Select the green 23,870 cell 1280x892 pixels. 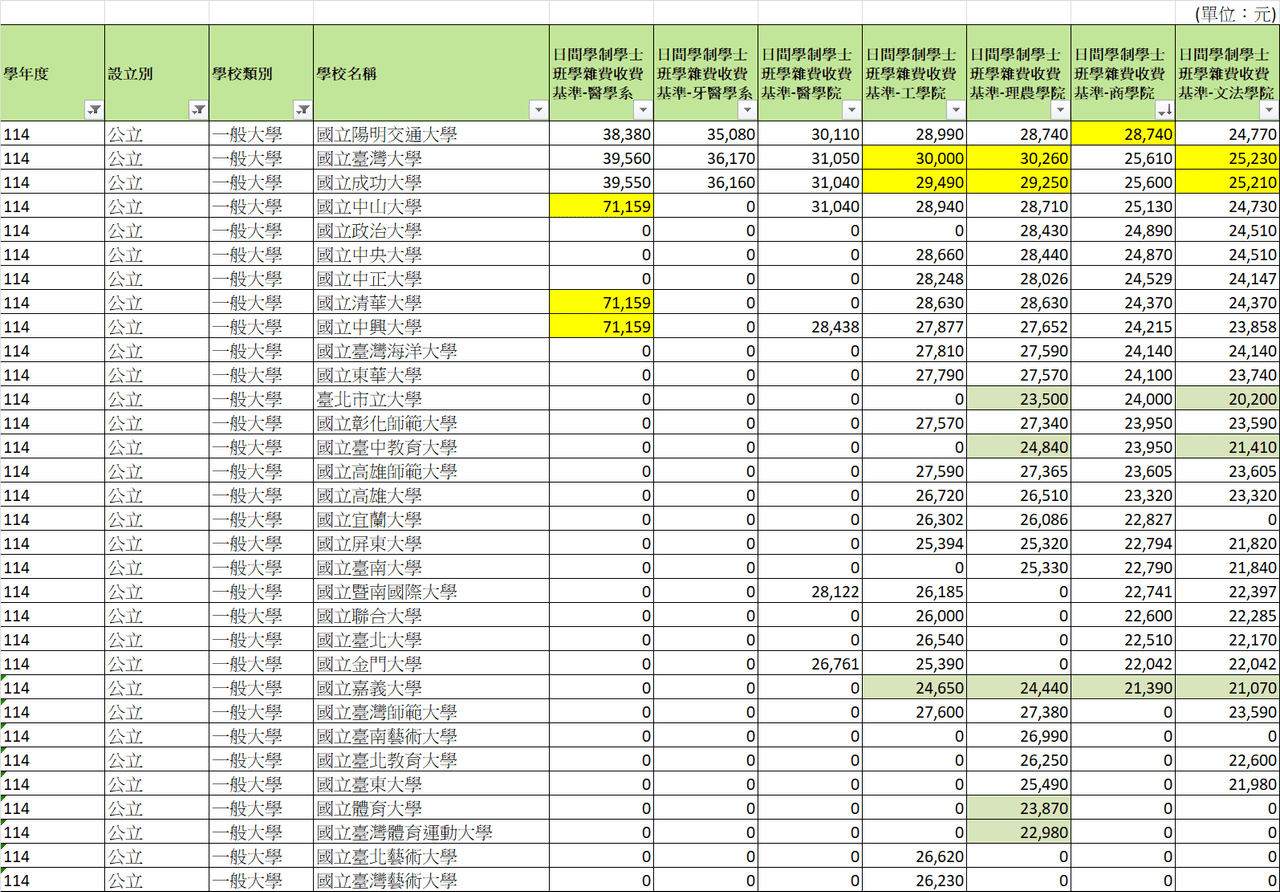(1019, 808)
